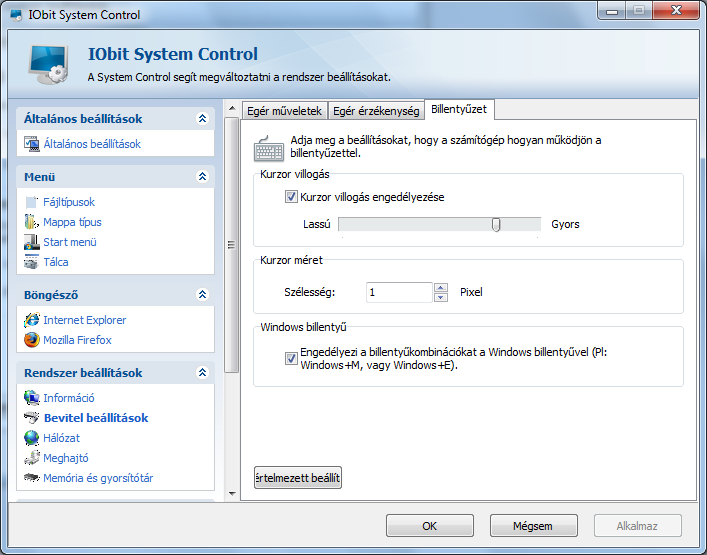Screen dimensions: 707x555
Task: Open the Start menü link
Action: pos(70,242)
